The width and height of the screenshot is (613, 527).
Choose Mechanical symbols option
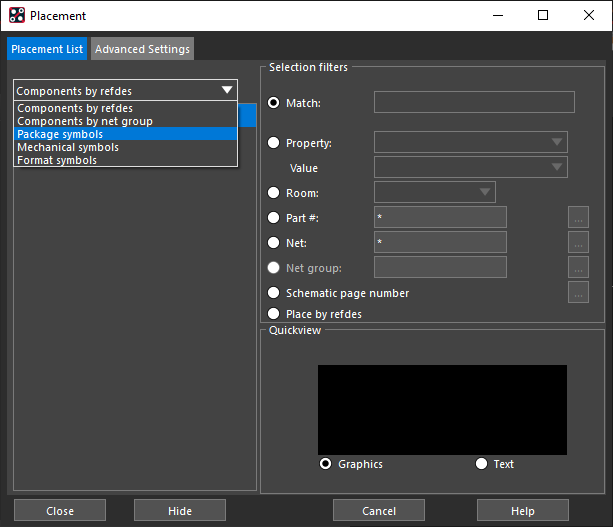[125, 147]
